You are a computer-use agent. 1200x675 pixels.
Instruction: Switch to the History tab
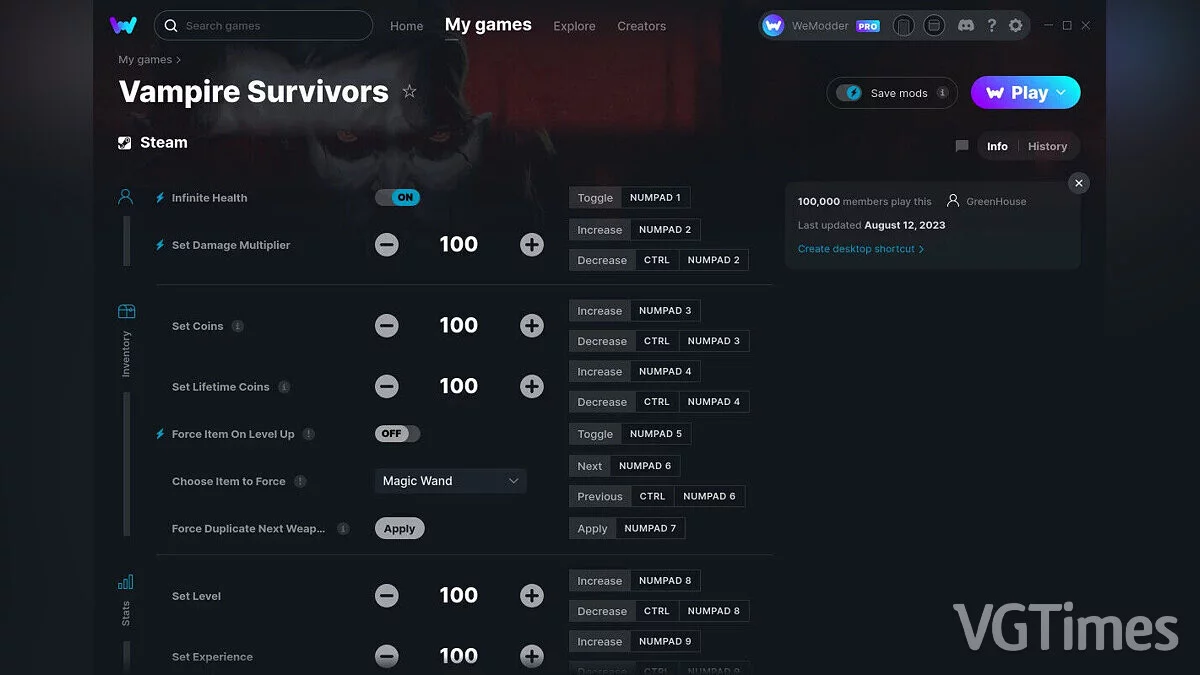tap(1047, 146)
